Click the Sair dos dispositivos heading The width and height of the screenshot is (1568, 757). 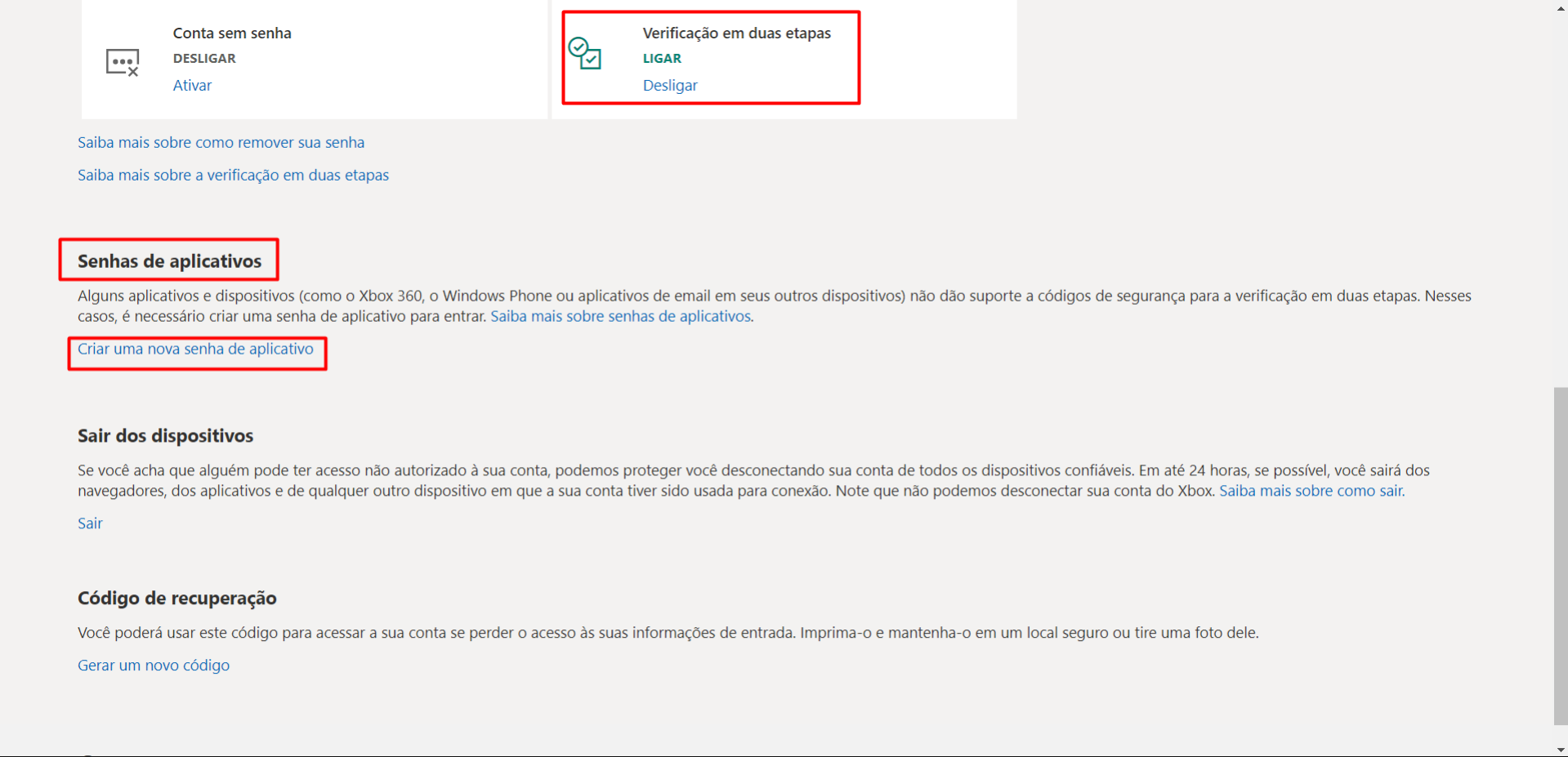click(165, 436)
